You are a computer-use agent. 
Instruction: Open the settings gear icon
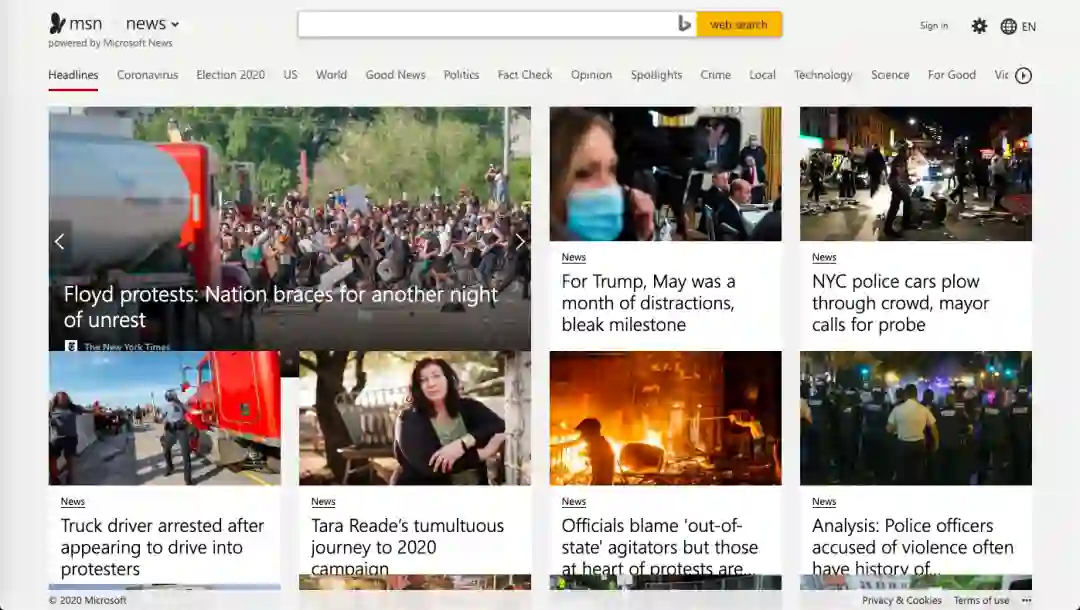979,26
